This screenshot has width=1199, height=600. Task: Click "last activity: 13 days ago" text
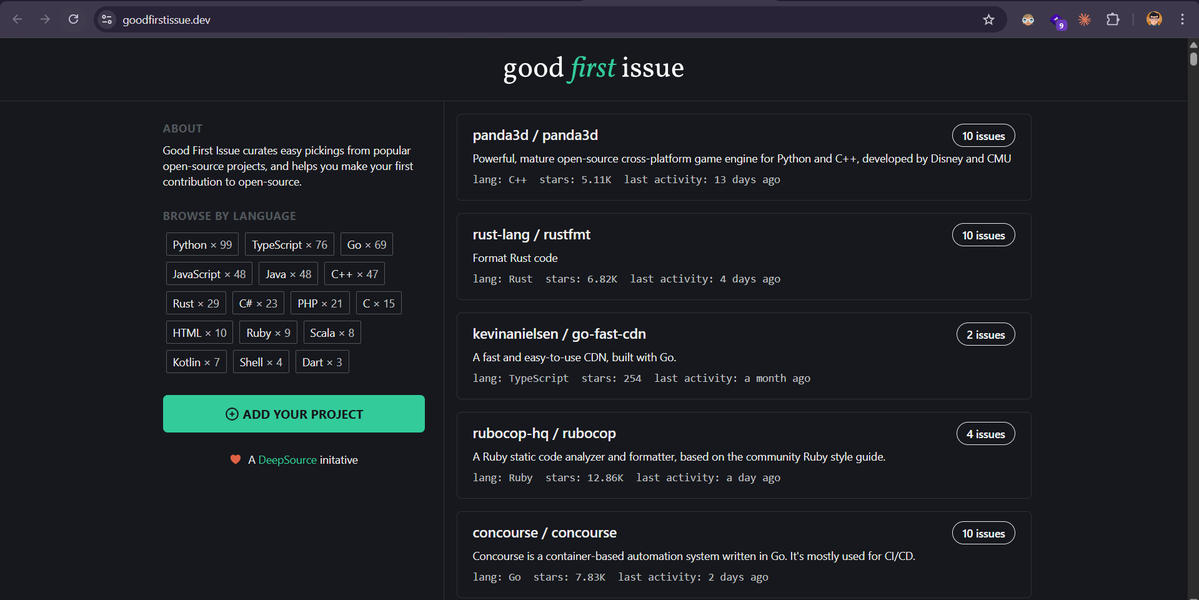pyautogui.click(x=702, y=180)
